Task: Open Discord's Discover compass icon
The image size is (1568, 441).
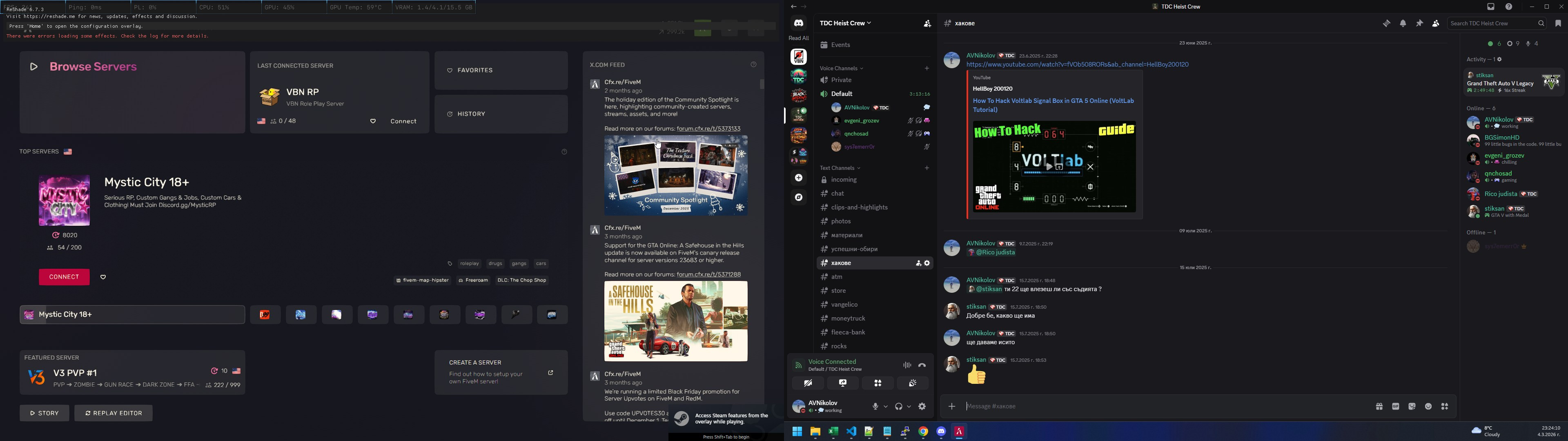Action: click(799, 197)
